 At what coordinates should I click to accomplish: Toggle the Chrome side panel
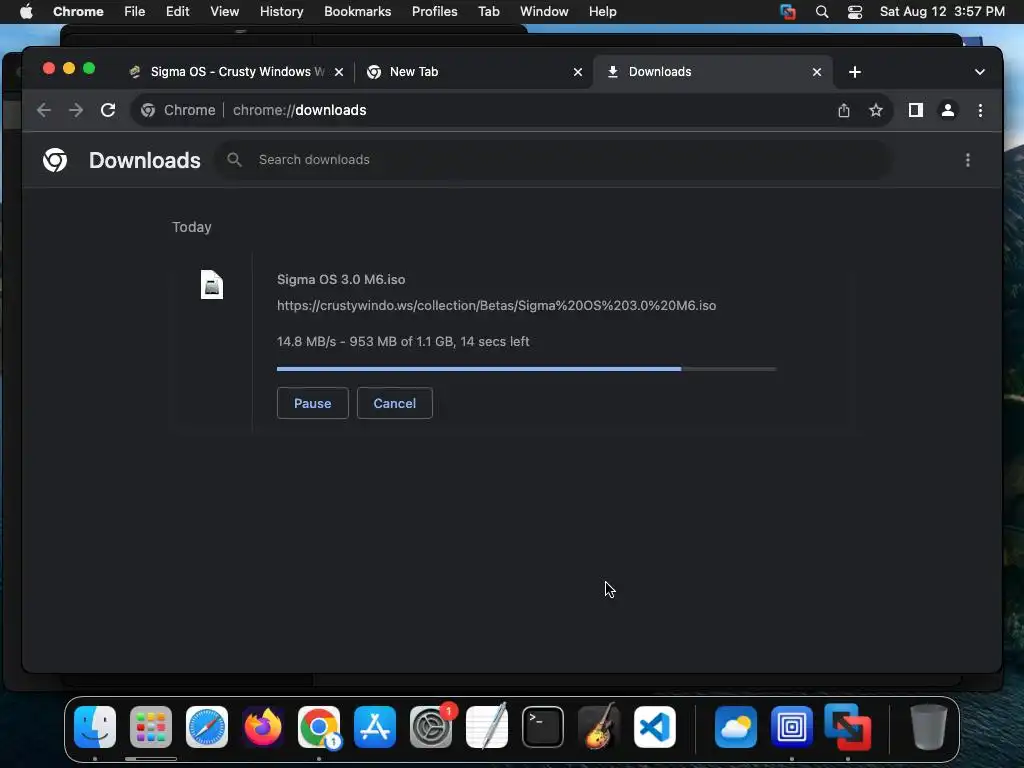[916, 110]
